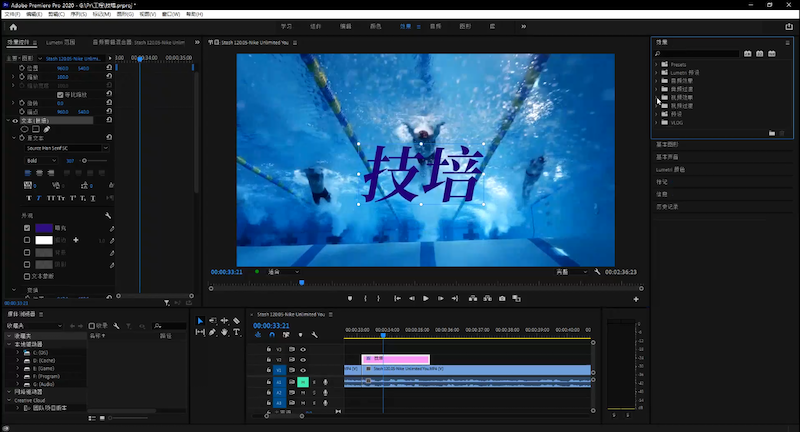Select the Type (T) tool
The image size is (800, 432).
point(238,332)
